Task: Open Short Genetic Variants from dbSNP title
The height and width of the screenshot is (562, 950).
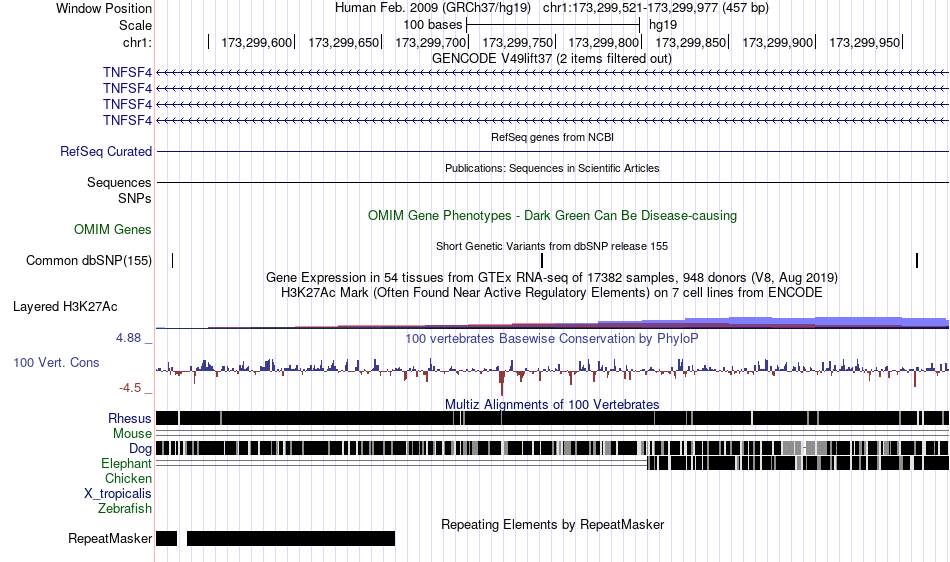Action: (x=552, y=246)
